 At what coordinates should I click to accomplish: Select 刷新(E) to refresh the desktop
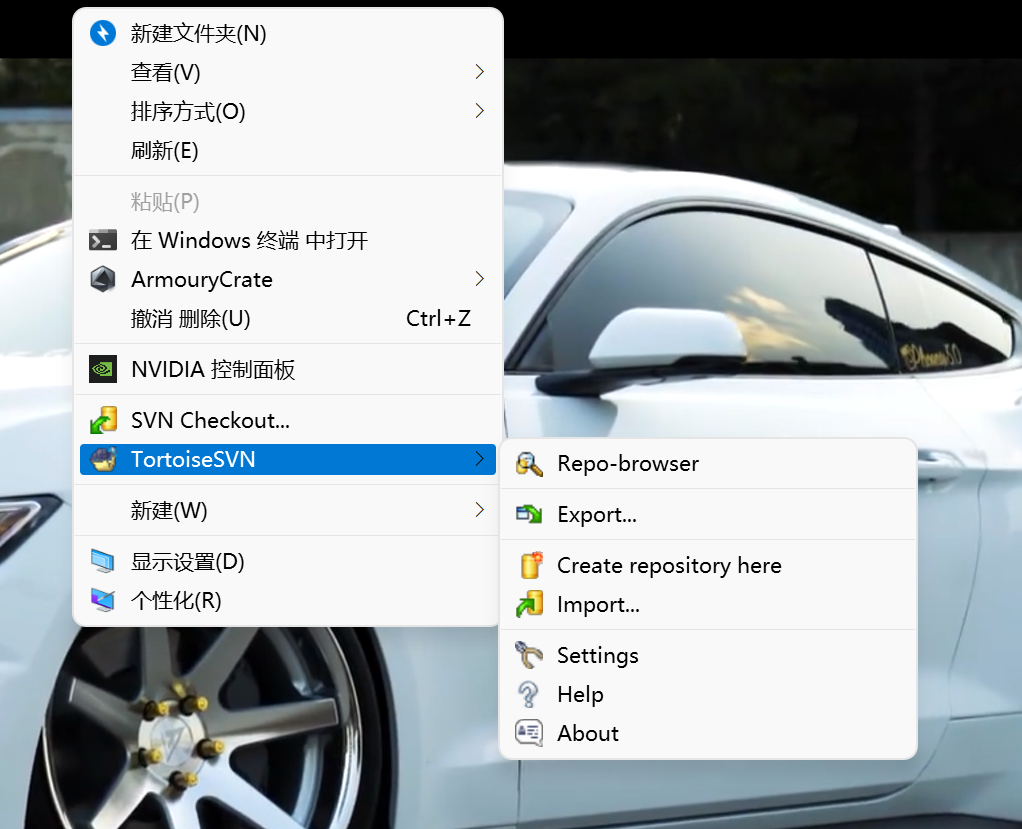[288, 151]
